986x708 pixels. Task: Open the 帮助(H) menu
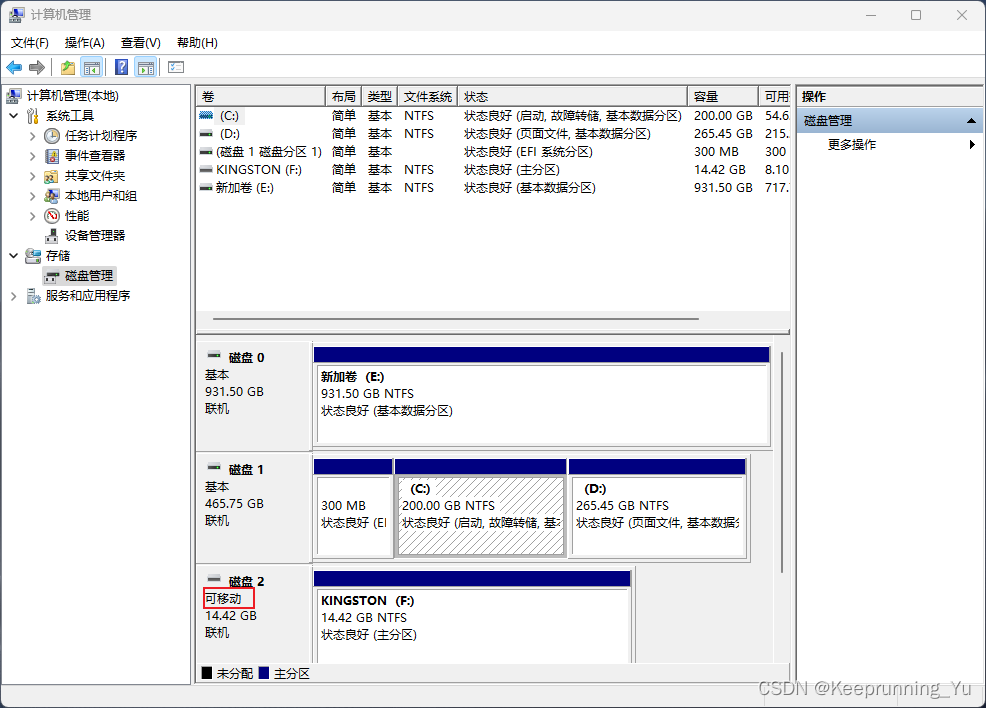(x=197, y=43)
